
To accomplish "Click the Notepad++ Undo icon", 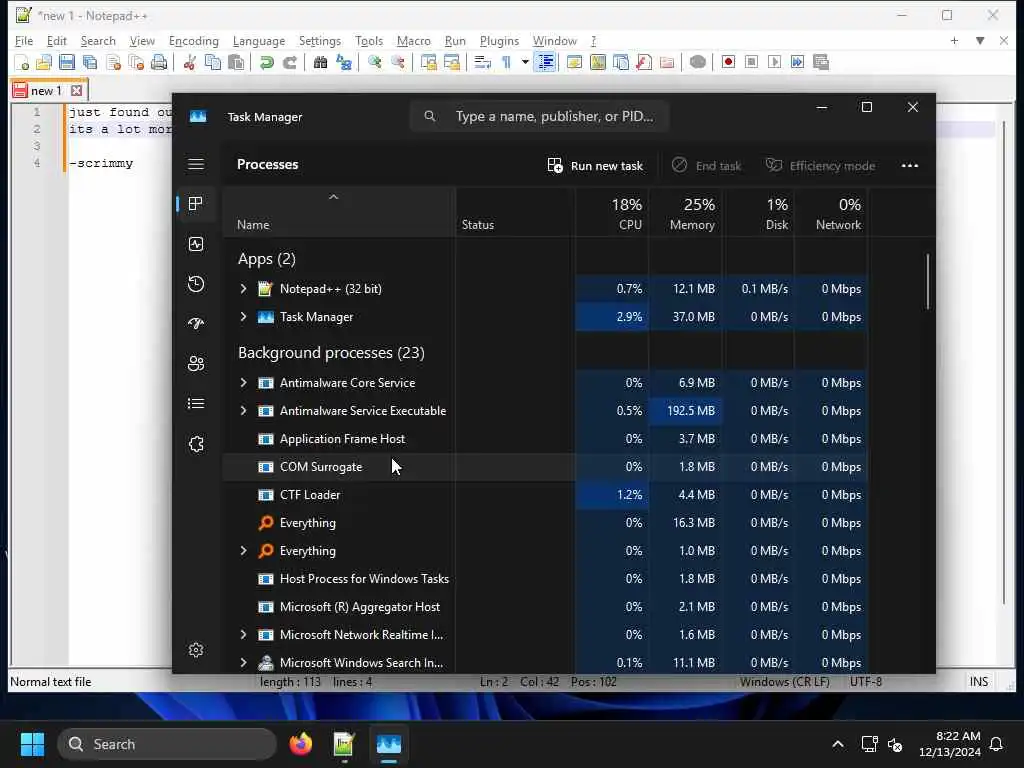I will coord(266,62).
